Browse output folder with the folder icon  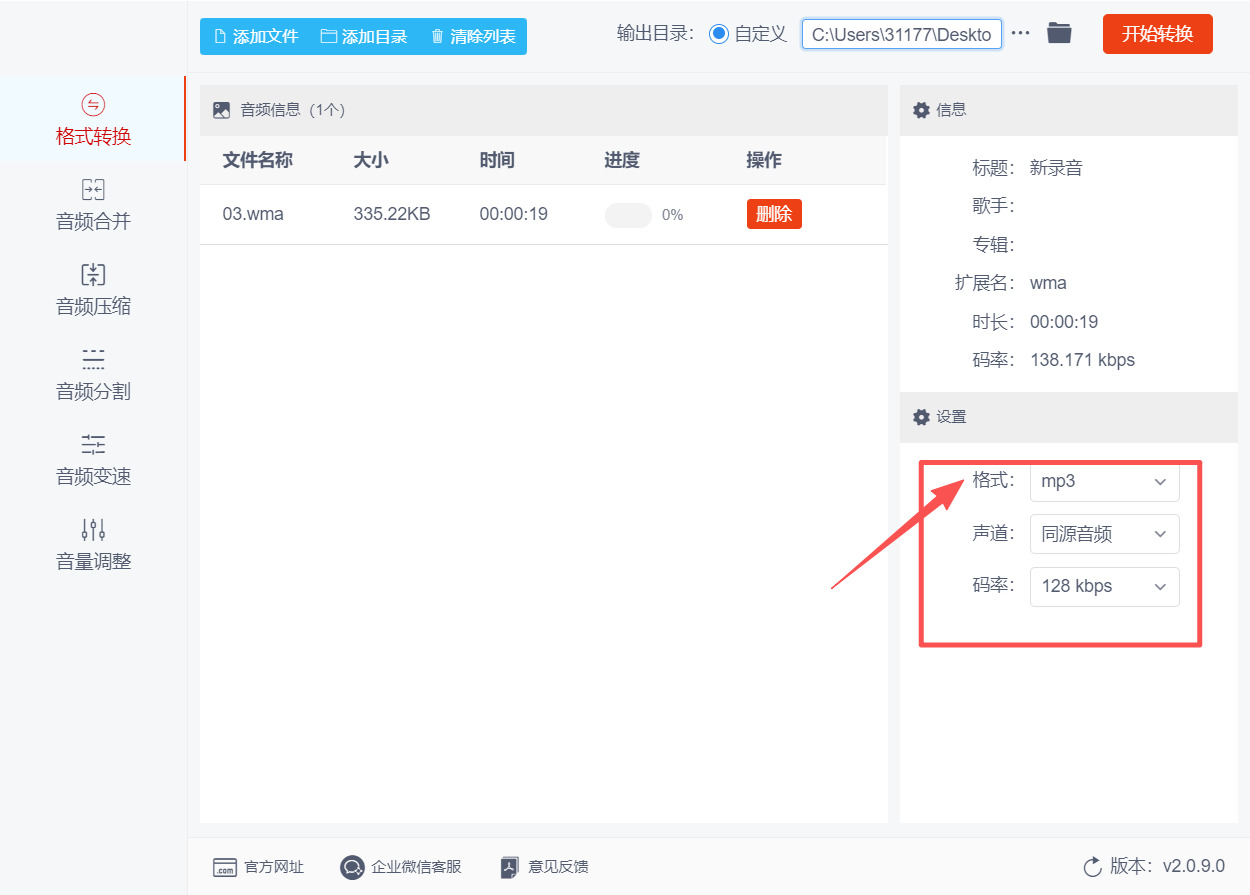(x=1060, y=33)
